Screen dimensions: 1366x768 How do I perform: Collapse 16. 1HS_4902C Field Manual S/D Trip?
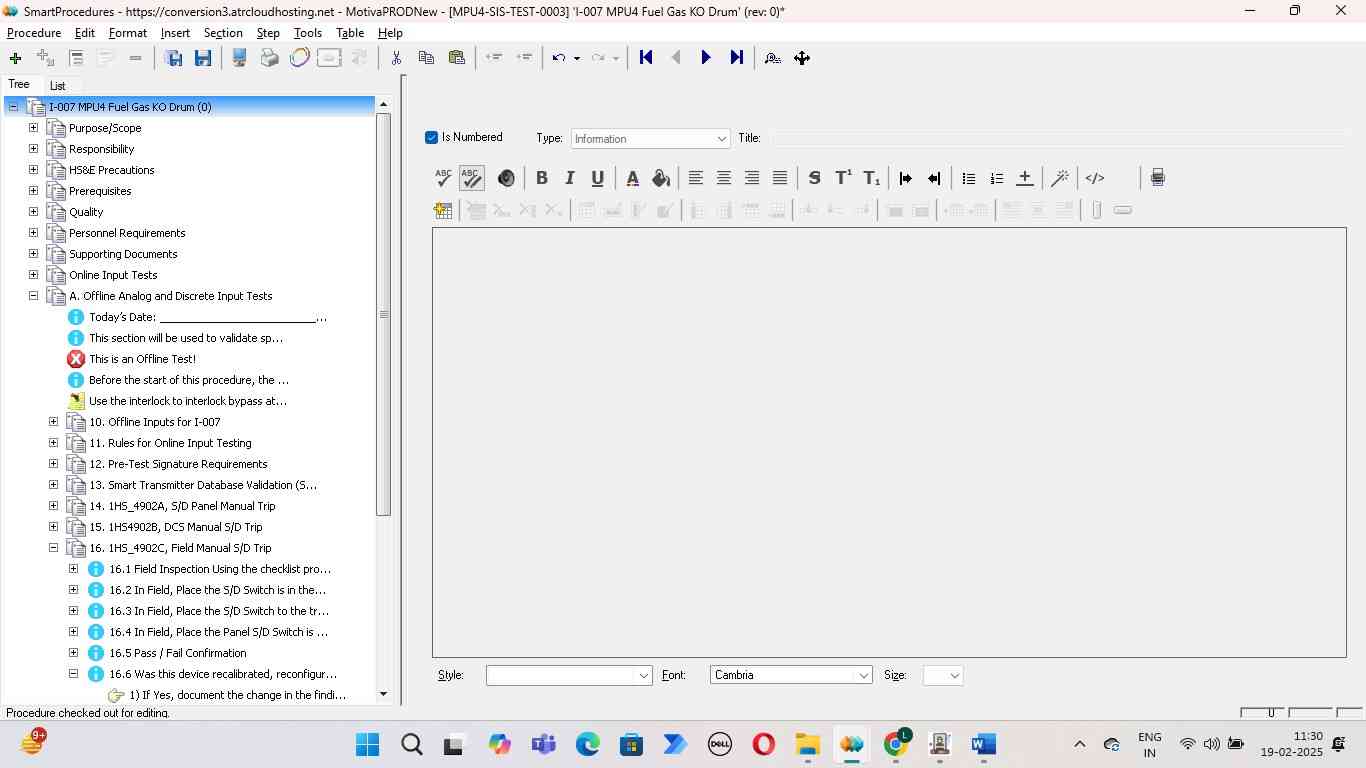tap(53, 548)
